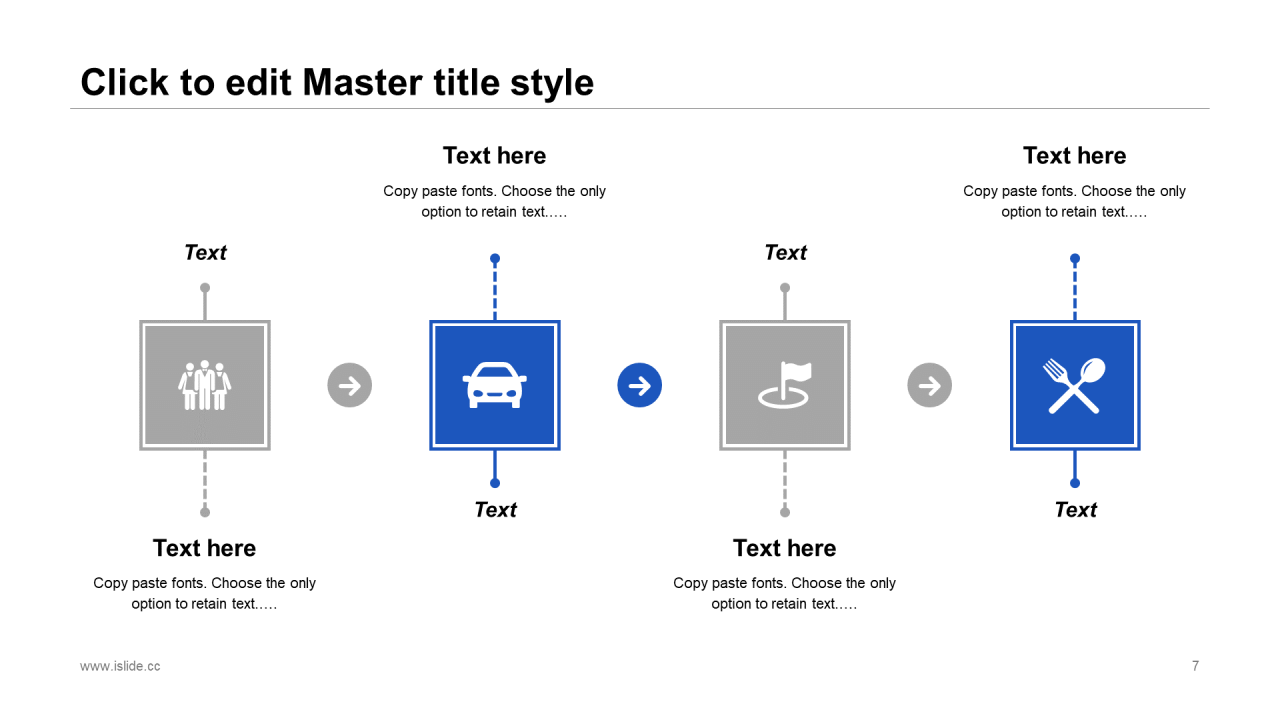Click gray arrow circle between people and car
Viewport: 1280px width, 720px height.
pyautogui.click(x=350, y=385)
